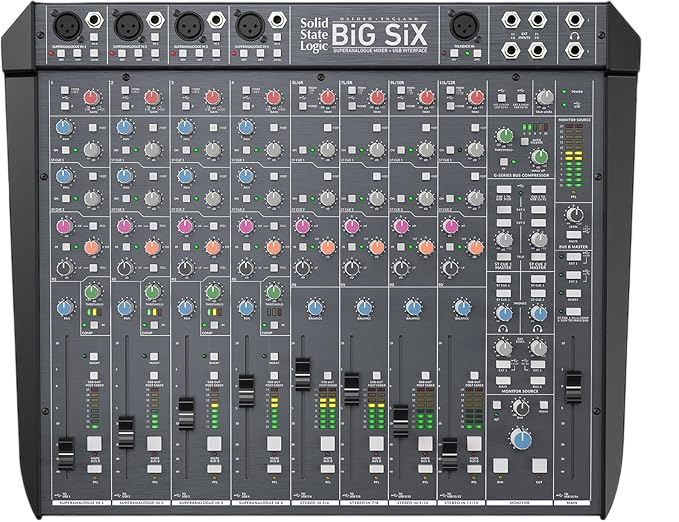The width and height of the screenshot is (679, 522).
Task: Click the ST Cue 2 Master grey knob
Action: pos(539,239)
